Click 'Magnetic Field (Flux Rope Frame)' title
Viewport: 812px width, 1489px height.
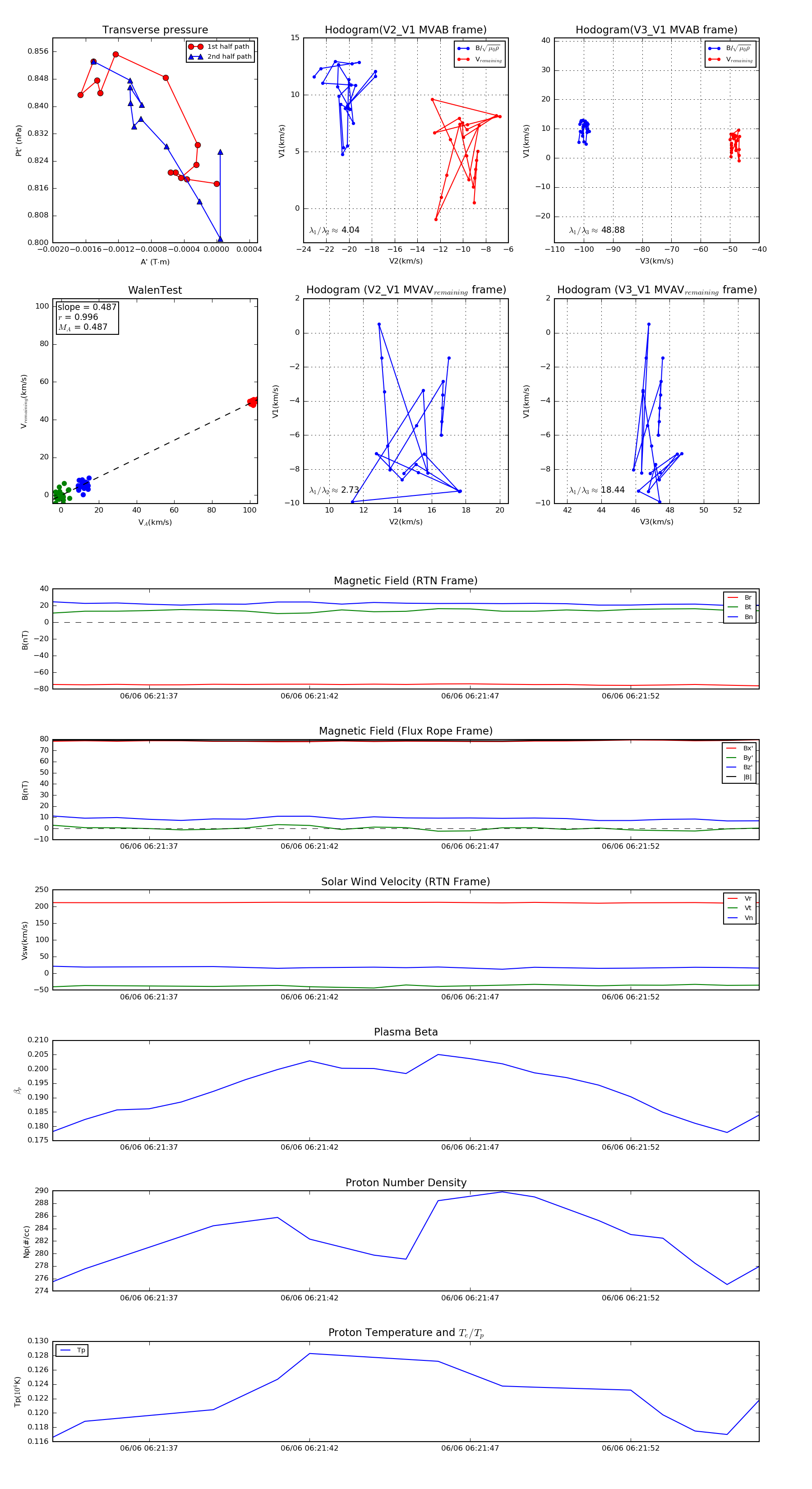[406, 731]
